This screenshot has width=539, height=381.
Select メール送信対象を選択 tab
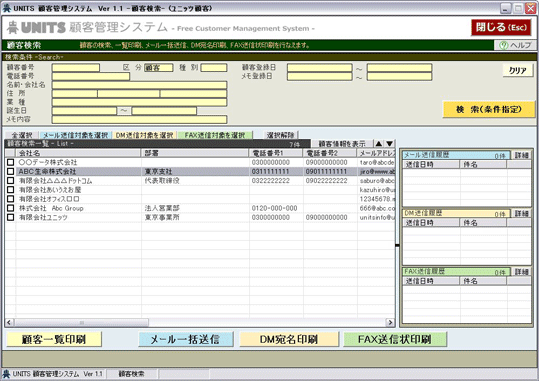pyautogui.click(x=75, y=135)
